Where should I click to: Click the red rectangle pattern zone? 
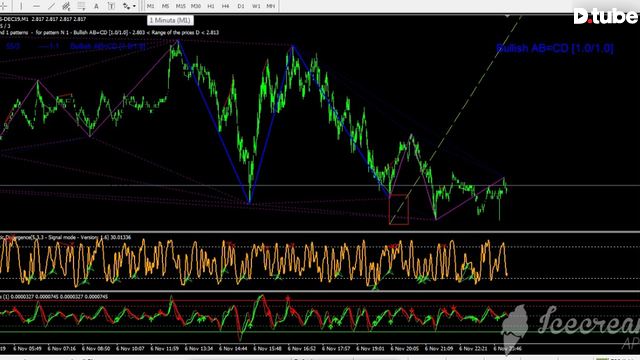click(x=399, y=210)
